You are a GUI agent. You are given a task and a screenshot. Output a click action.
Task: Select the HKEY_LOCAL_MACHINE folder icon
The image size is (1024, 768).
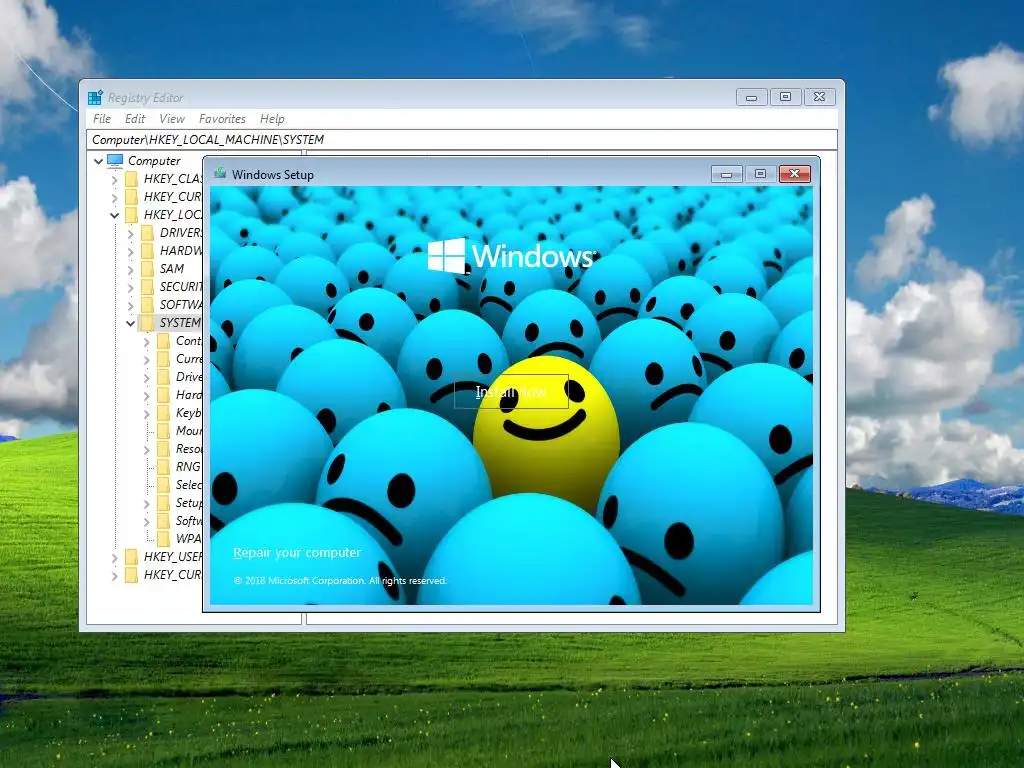point(131,215)
